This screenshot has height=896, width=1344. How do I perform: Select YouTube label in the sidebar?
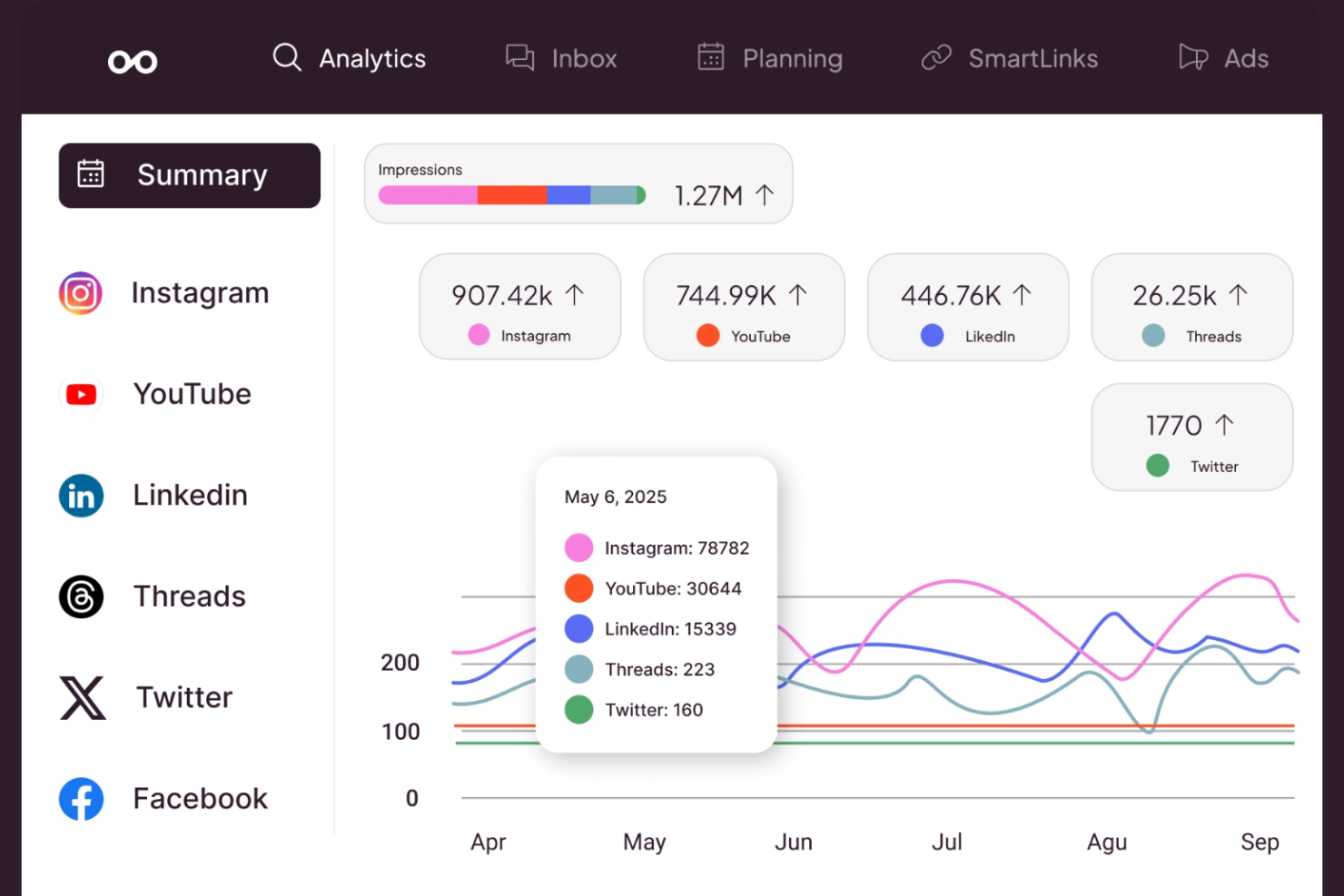pos(193,394)
